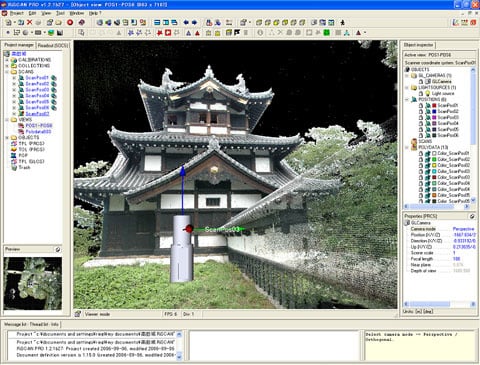The width and height of the screenshot is (480, 365).
Task: Click the maroon icon beside the record button
Action: click(x=81, y=22)
